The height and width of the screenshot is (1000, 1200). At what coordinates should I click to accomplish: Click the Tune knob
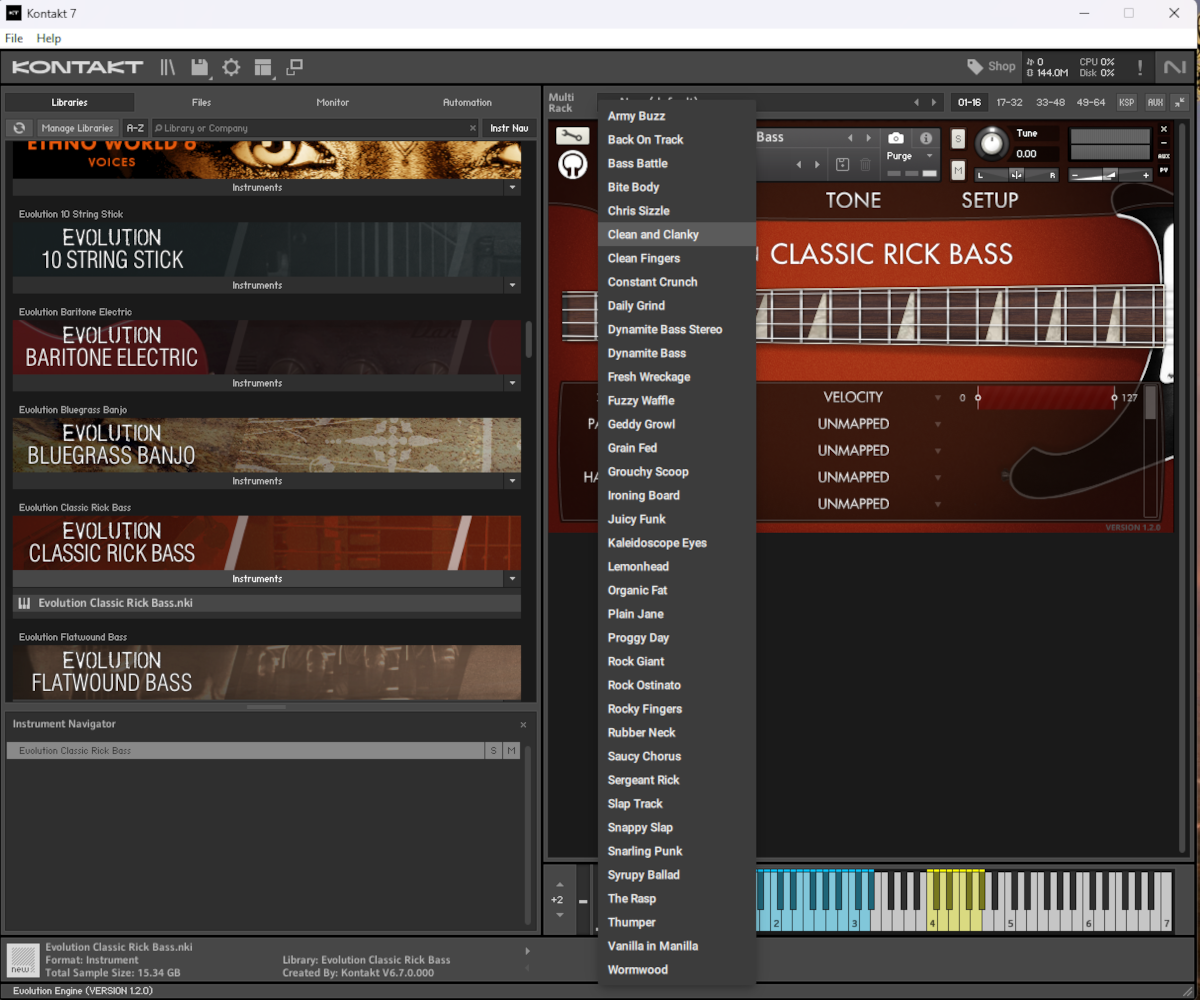(991, 143)
